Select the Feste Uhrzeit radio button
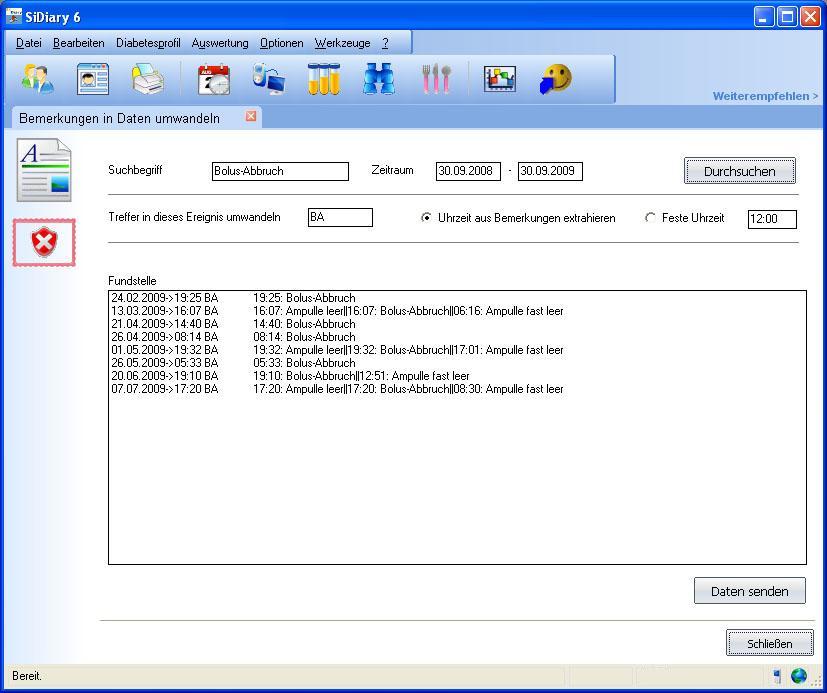The image size is (827, 693). (x=650, y=217)
